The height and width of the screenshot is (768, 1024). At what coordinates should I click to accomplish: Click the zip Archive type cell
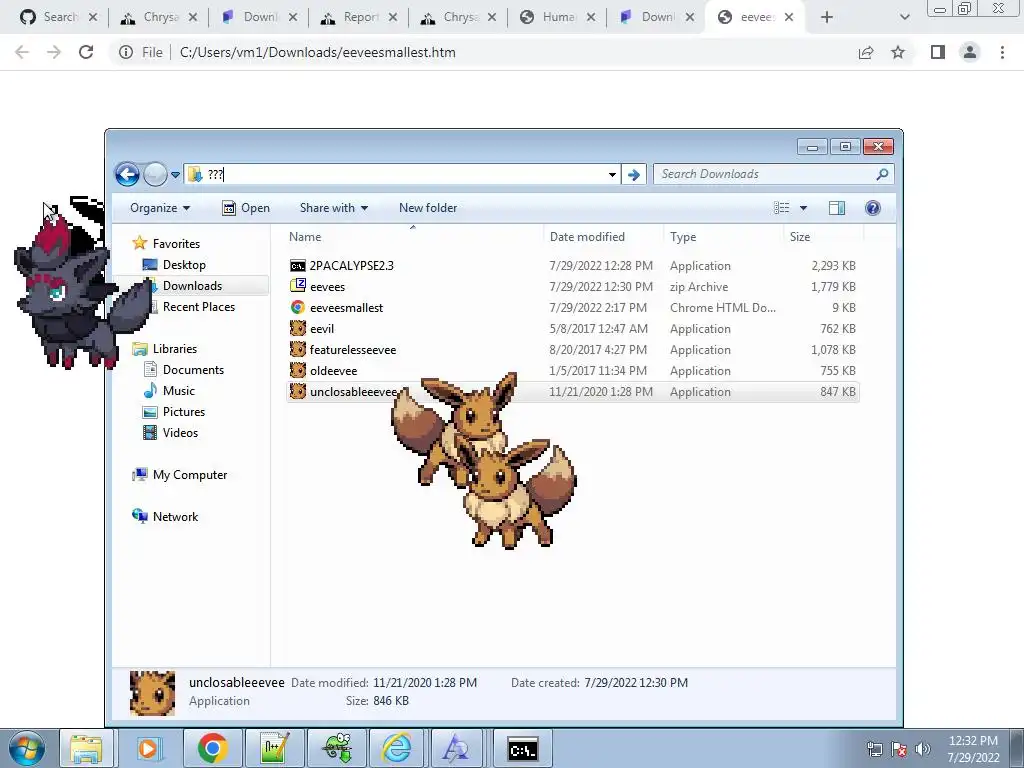pyautogui.click(x=699, y=287)
